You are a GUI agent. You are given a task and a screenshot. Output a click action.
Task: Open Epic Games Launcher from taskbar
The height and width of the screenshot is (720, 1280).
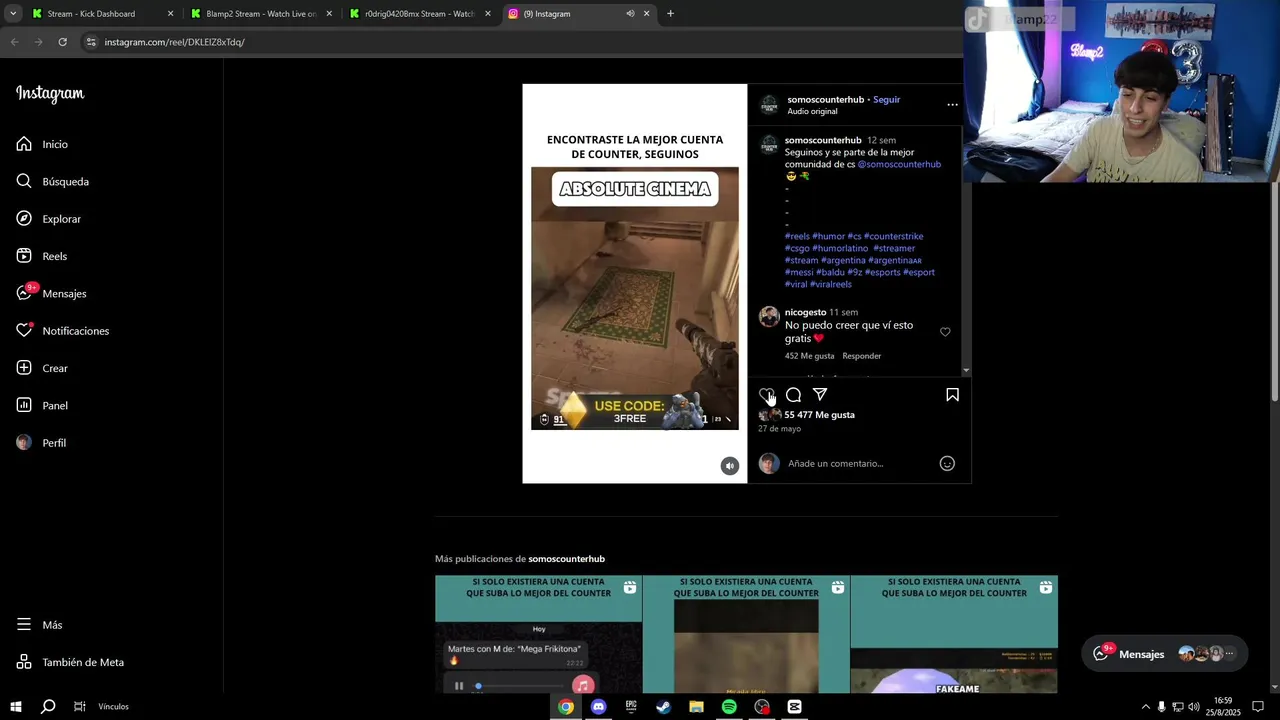pos(631,707)
